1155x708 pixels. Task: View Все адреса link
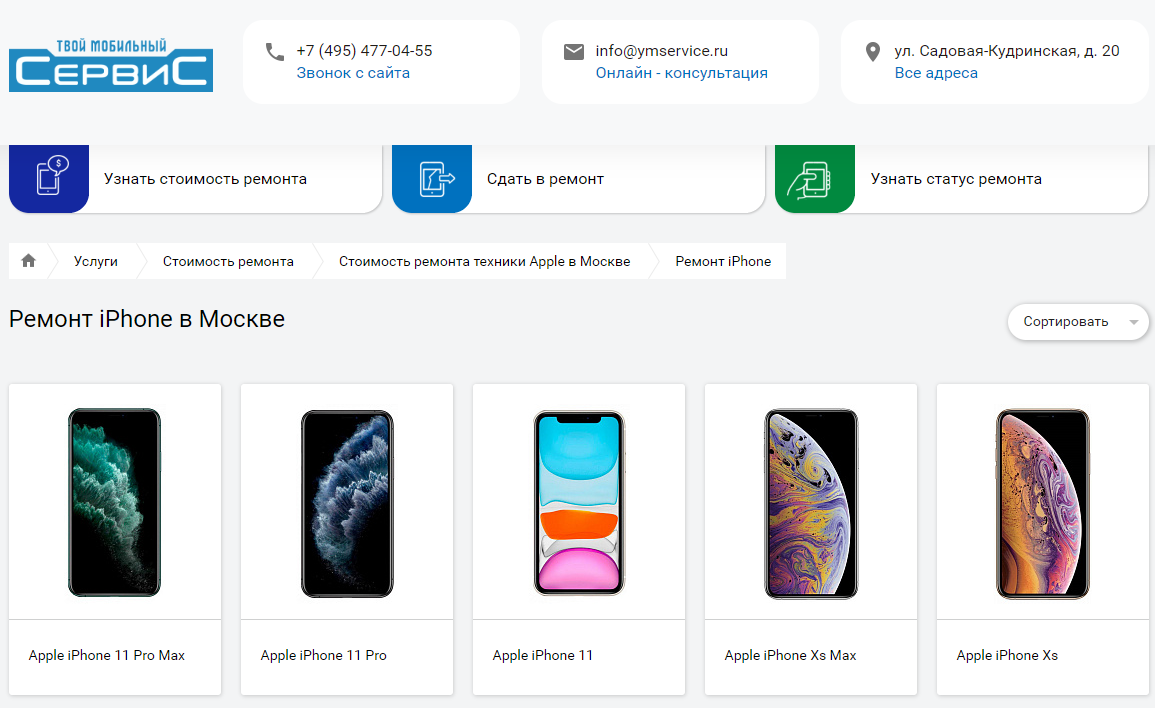click(x=936, y=73)
